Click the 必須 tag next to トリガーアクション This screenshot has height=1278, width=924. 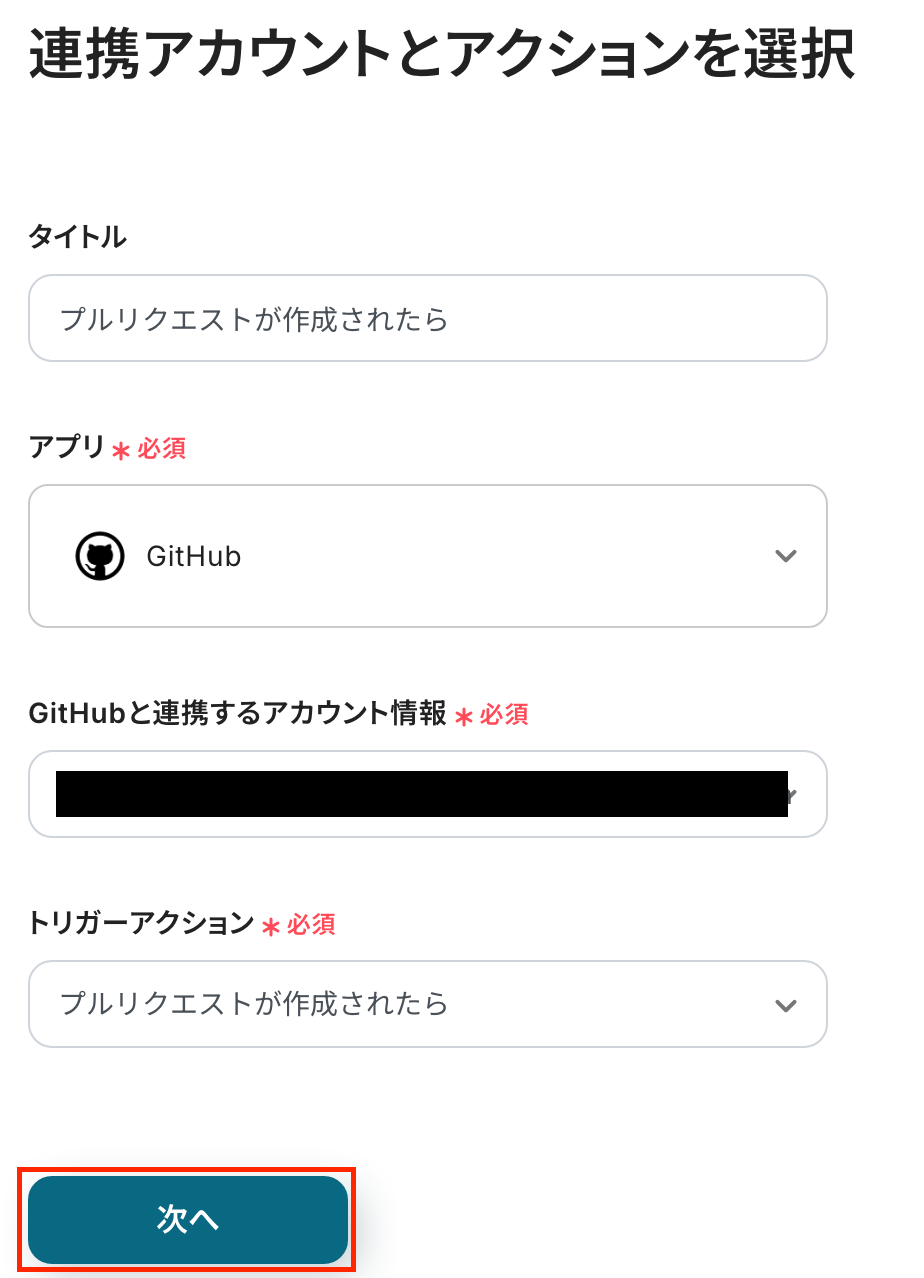coord(311,925)
